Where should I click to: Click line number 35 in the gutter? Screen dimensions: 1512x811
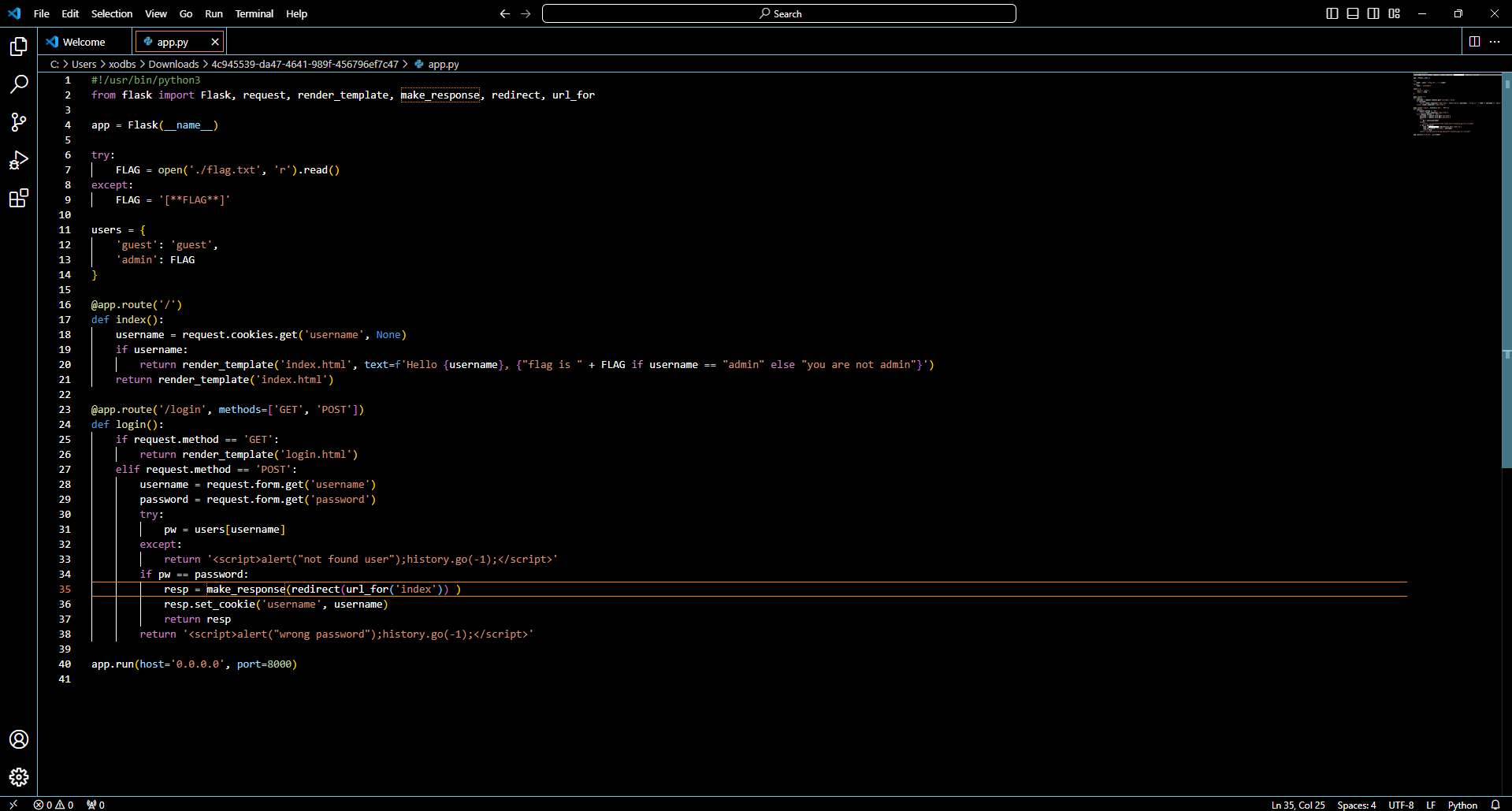pyautogui.click(x=65, y=590)
